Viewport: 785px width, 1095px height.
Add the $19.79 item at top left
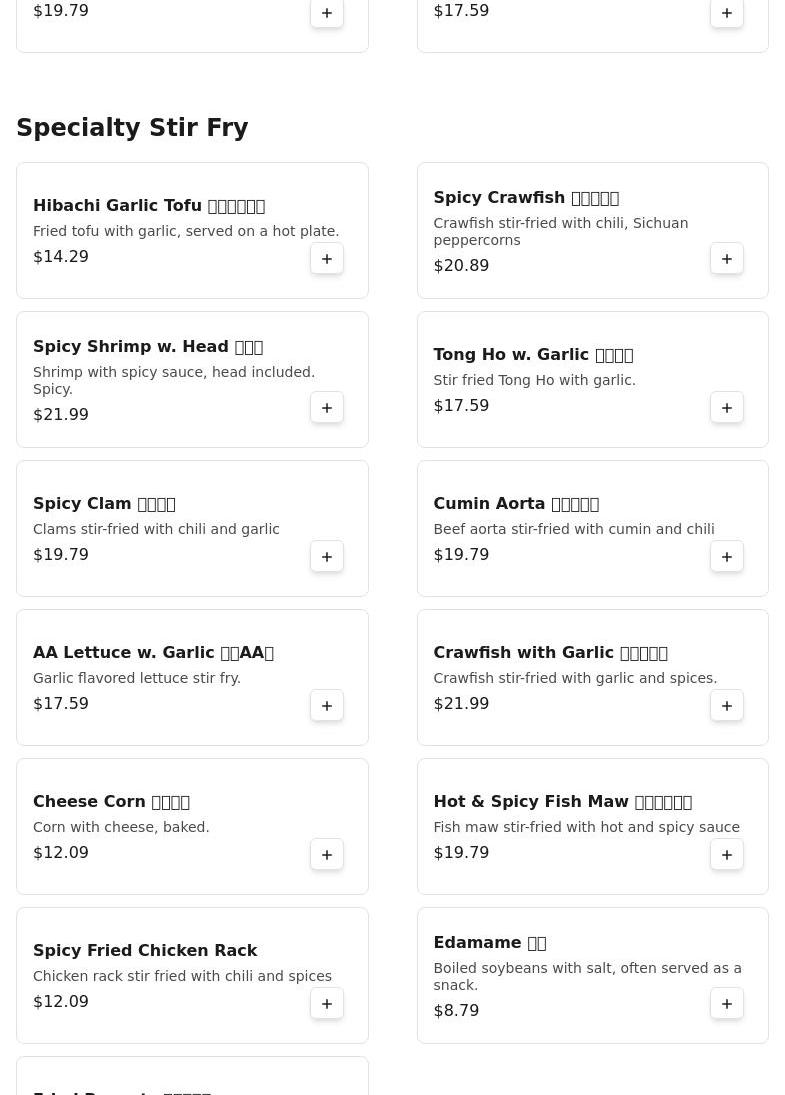pos(327,13)
